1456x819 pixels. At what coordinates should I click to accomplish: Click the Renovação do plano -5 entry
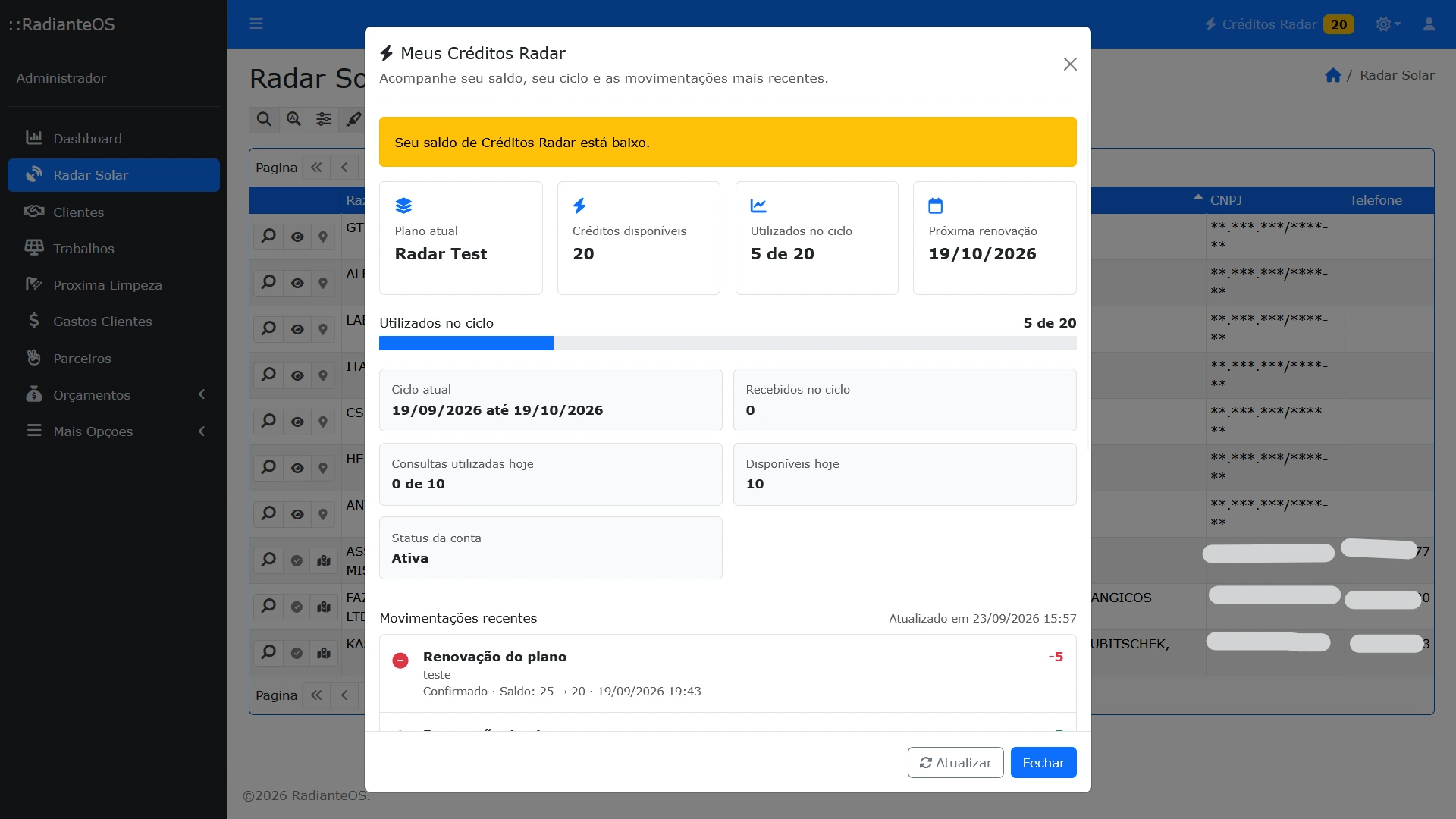point(728,673)
